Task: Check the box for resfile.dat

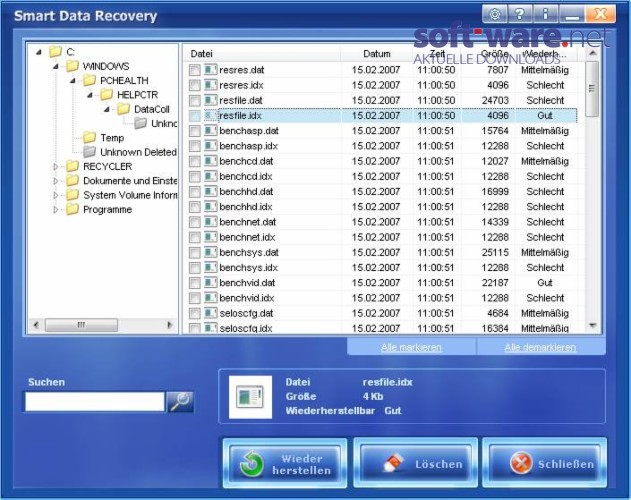Action: [194, 101]
